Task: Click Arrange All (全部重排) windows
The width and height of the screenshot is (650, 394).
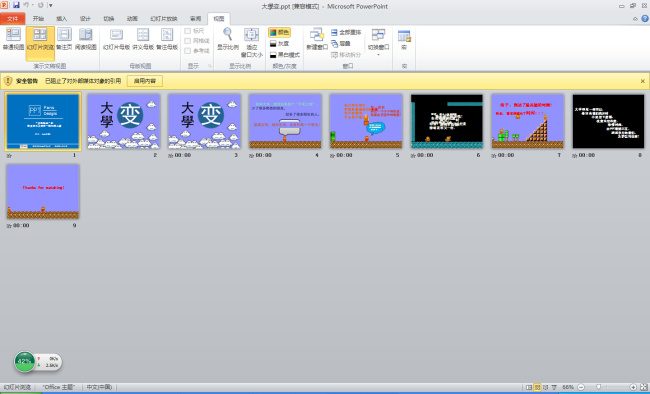Action: pos(346,32)
